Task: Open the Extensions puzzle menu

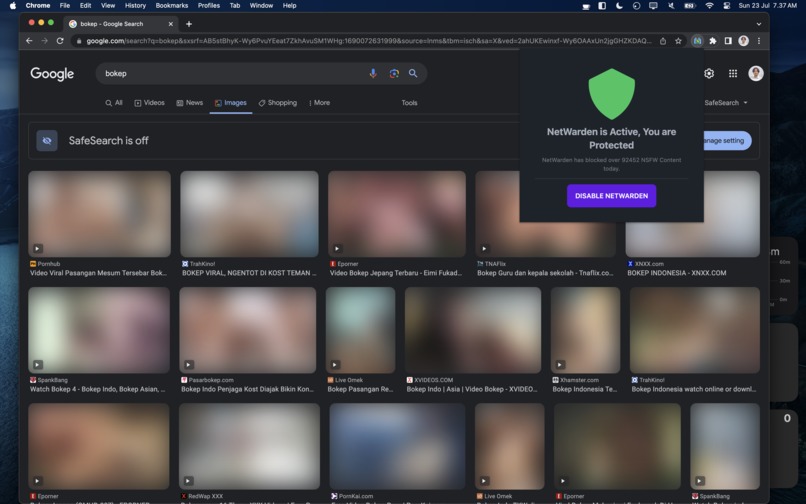Action: 713,41
